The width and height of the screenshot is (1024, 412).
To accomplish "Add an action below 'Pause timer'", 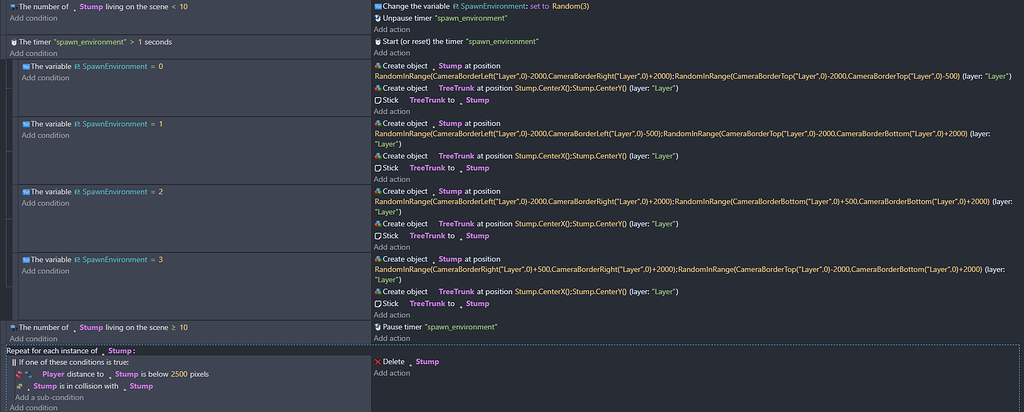I will (392, 338).
